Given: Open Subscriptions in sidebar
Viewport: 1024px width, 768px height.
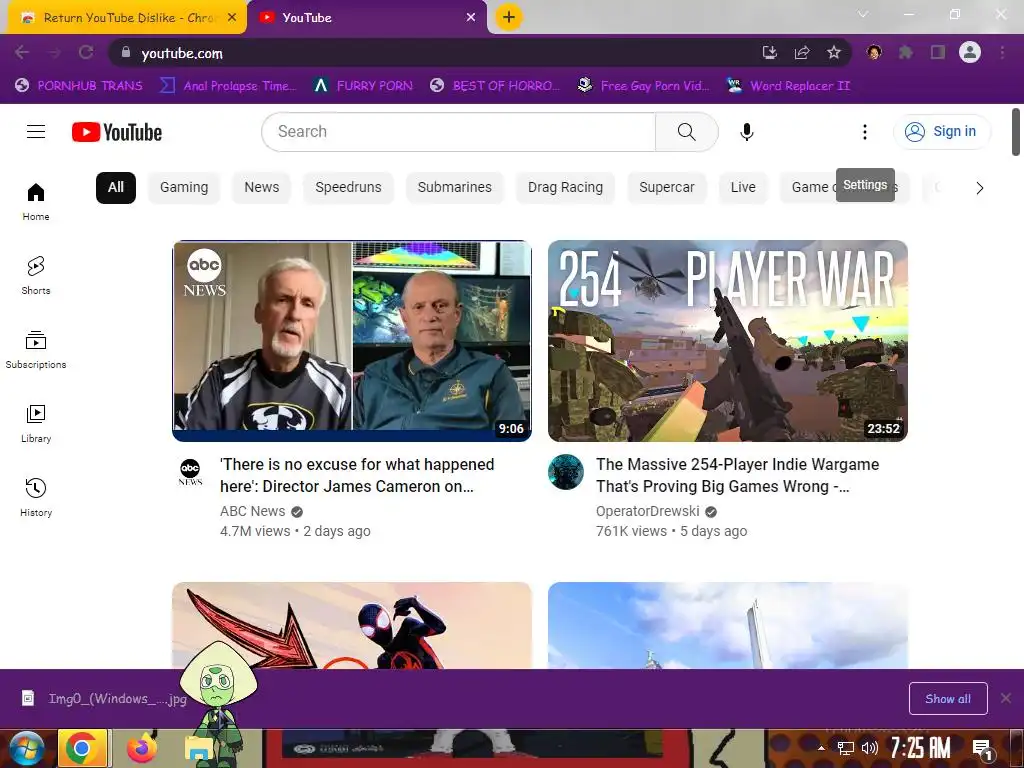Looking at the screenshot, I should (36, 350).
